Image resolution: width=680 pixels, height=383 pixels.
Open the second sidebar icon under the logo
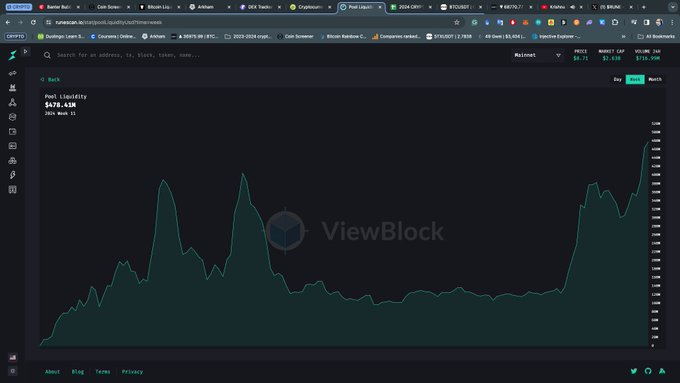click(13, 88)
